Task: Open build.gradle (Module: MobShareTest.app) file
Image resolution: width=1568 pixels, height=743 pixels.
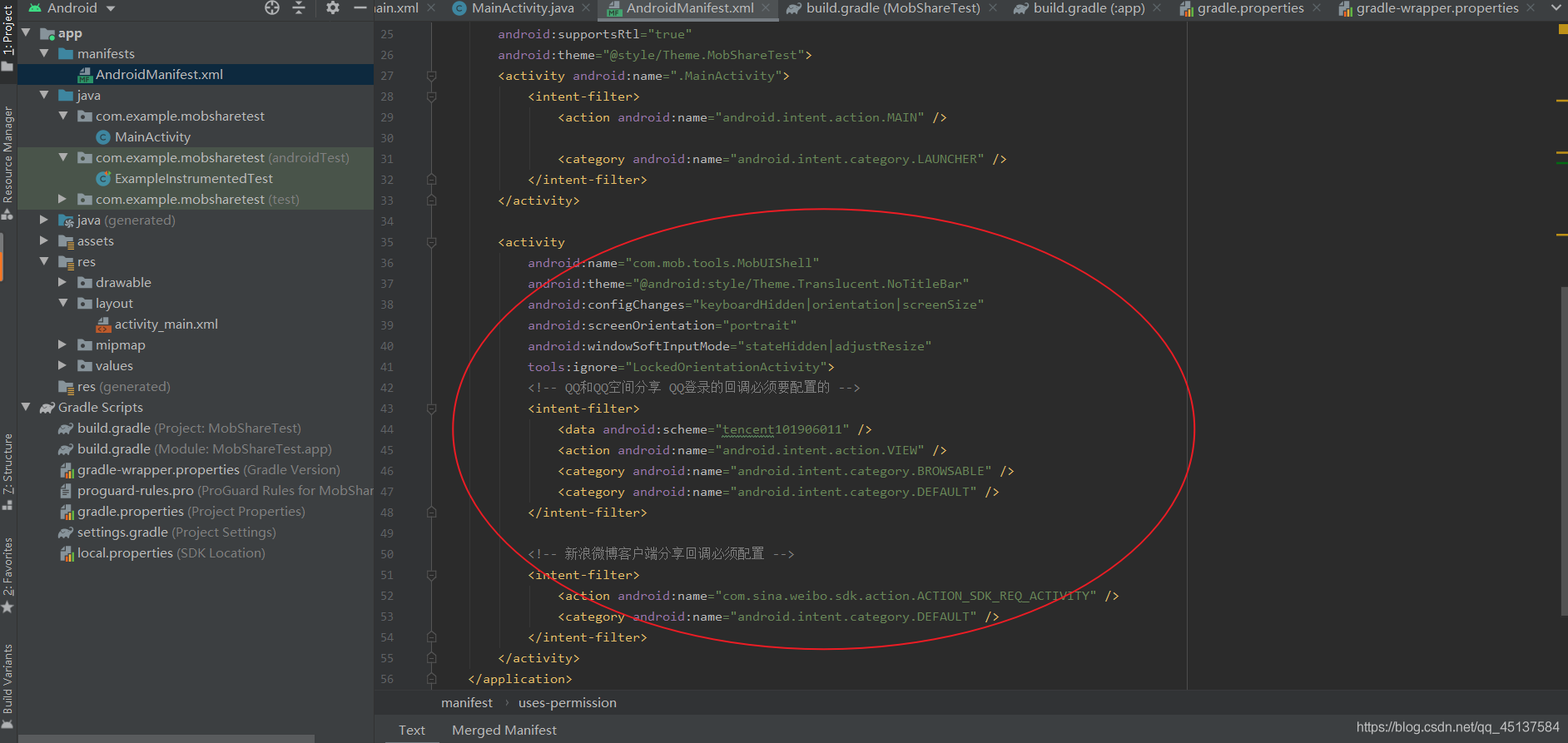Action: point(204,448)
